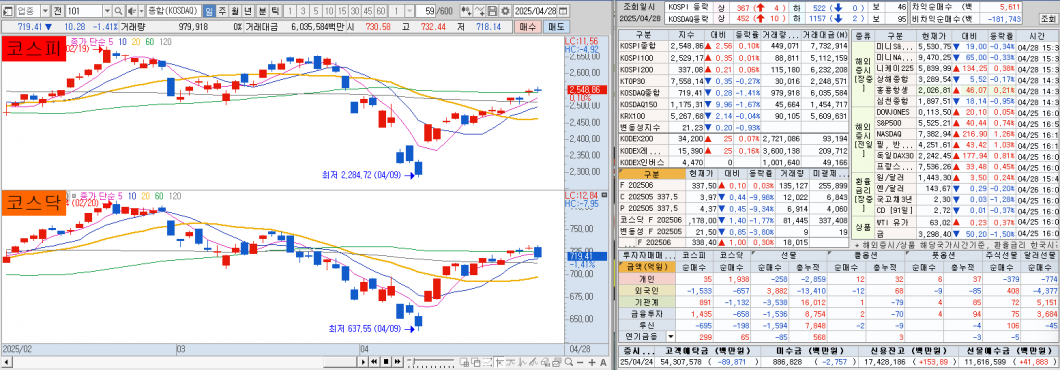Click the minus zoom-out icon below chart
This screenshot has width=1060, height=370.
point(580,363)
